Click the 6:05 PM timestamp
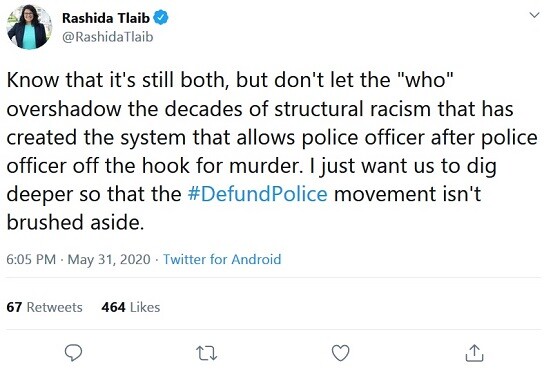This screenshot has width=553, height=372. coord(31,259)
